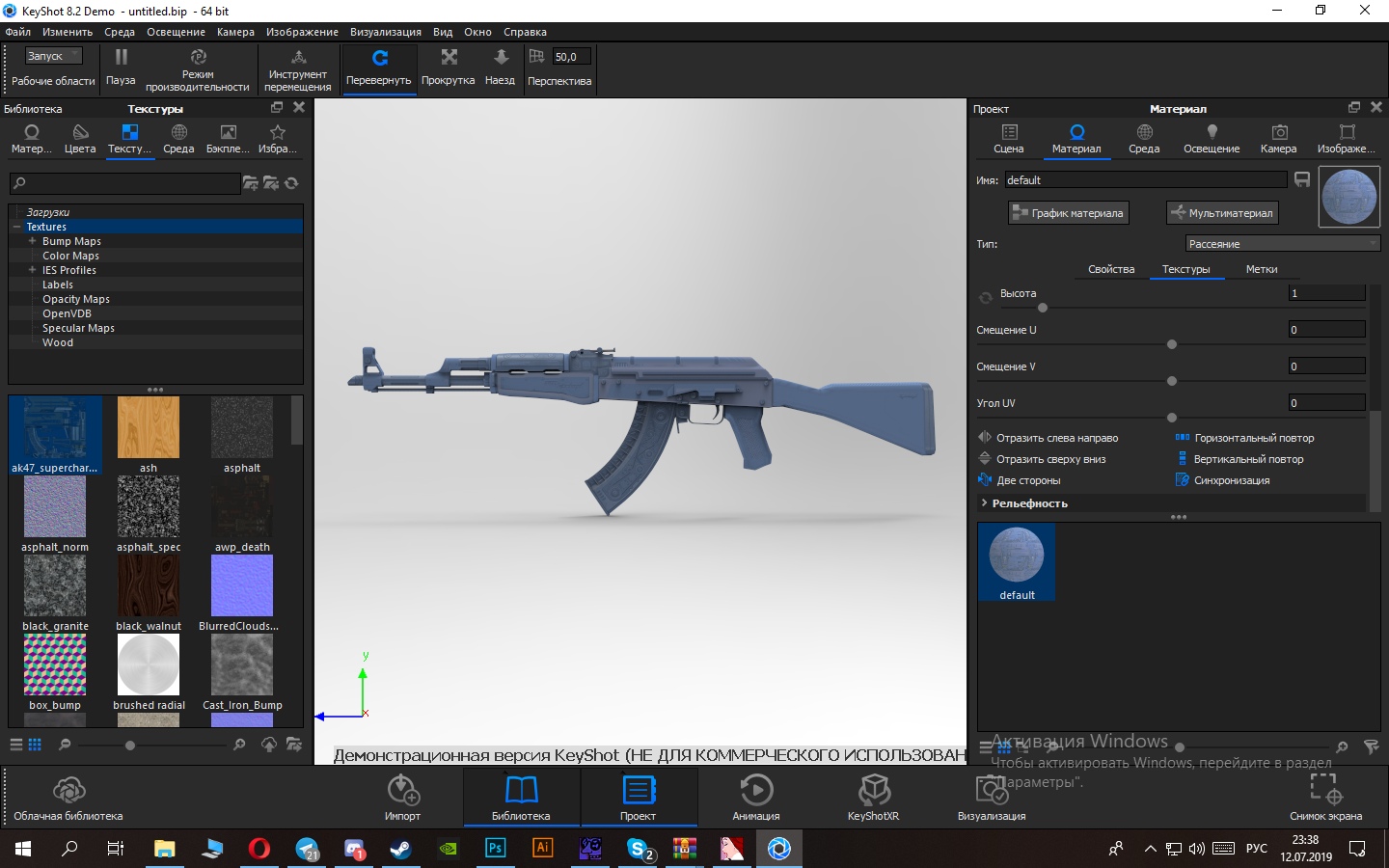Pause the render with the Пауза button
The height and width of the screenshot is (868, 1389).
pyautogui.click(x=121, y=68)
